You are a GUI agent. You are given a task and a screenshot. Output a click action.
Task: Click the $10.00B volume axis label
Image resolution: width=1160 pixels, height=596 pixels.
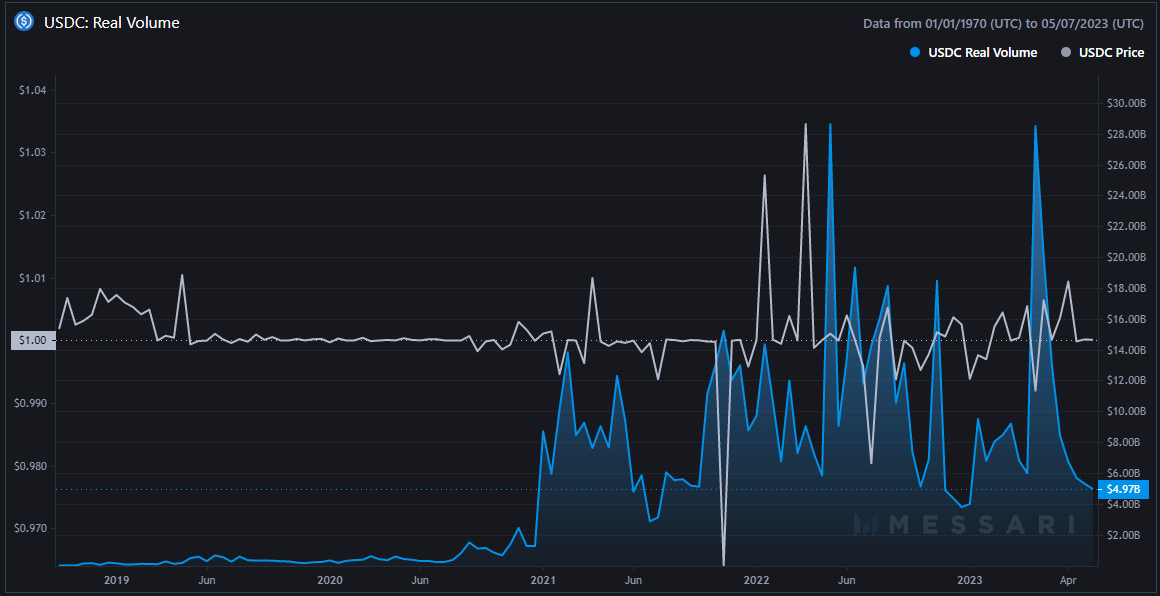pos(1125,412)
